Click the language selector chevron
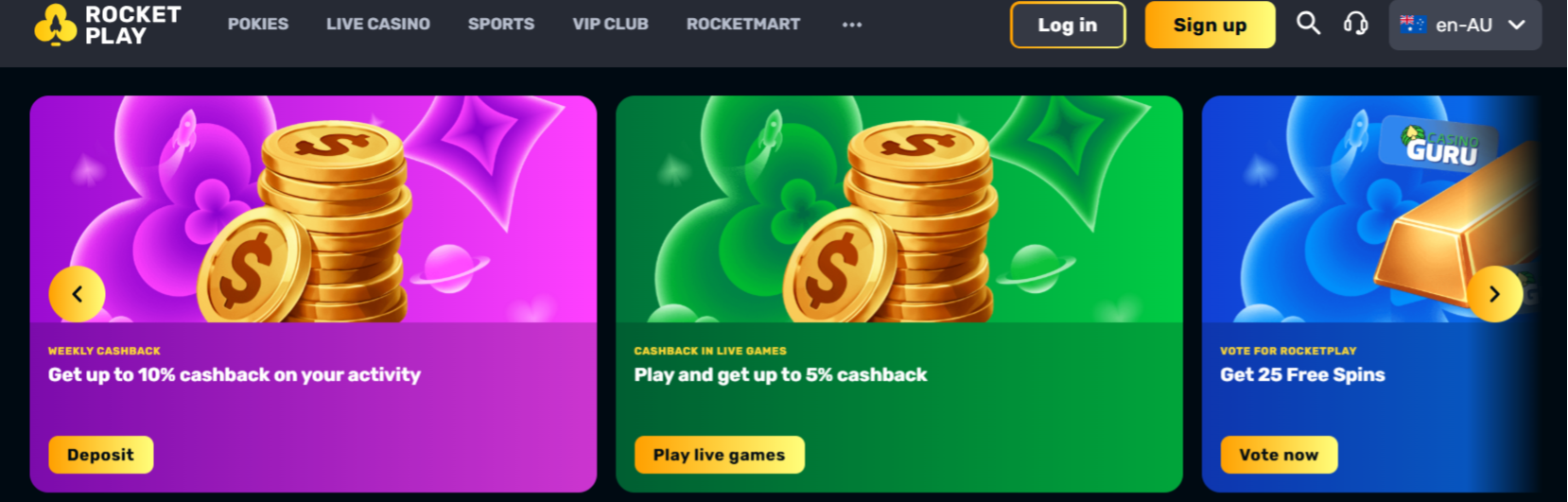1568x502 pixels. click(x=1517, y=25)
